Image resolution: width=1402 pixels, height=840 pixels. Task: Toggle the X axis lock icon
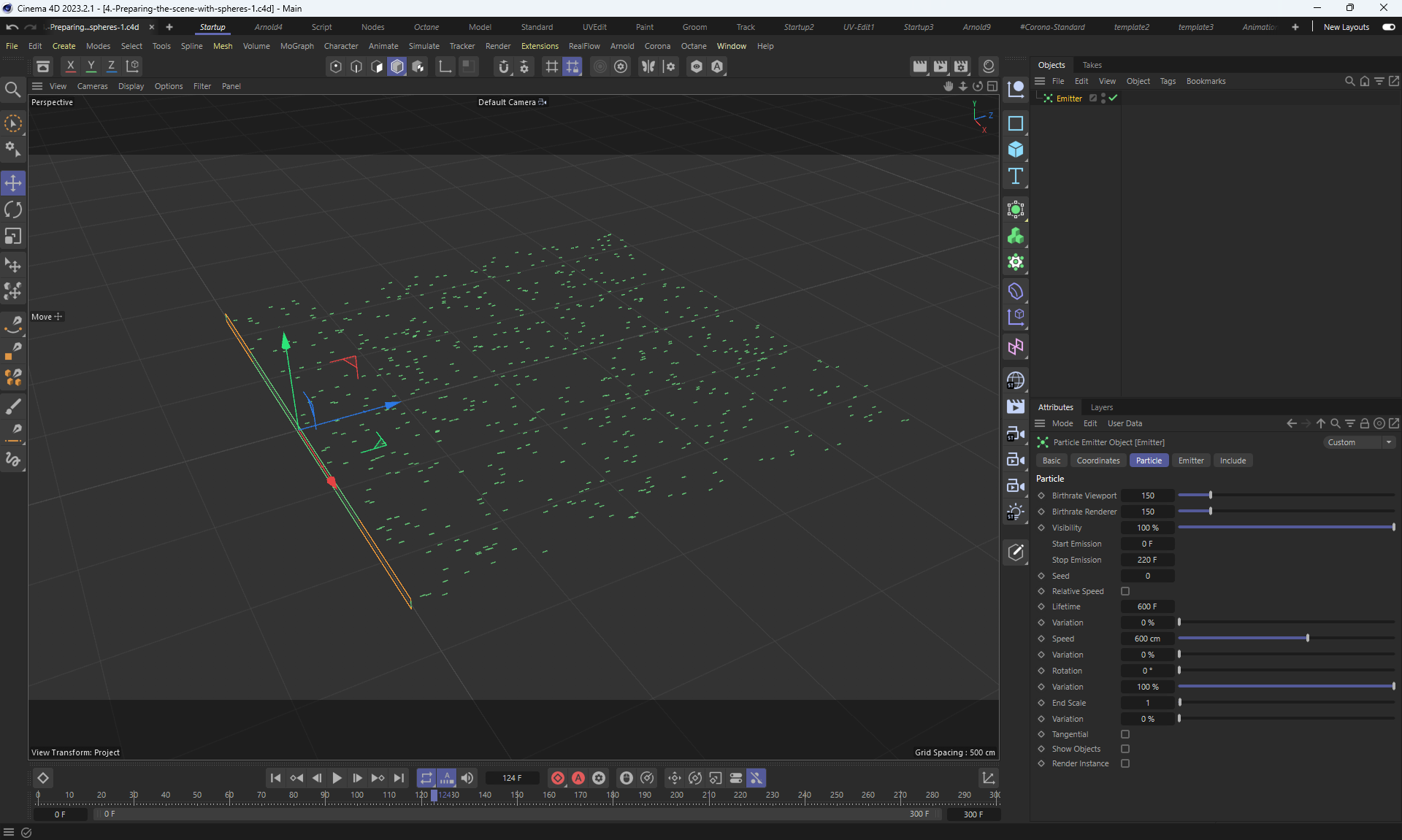pyautogui.click(x=70, y=66)
